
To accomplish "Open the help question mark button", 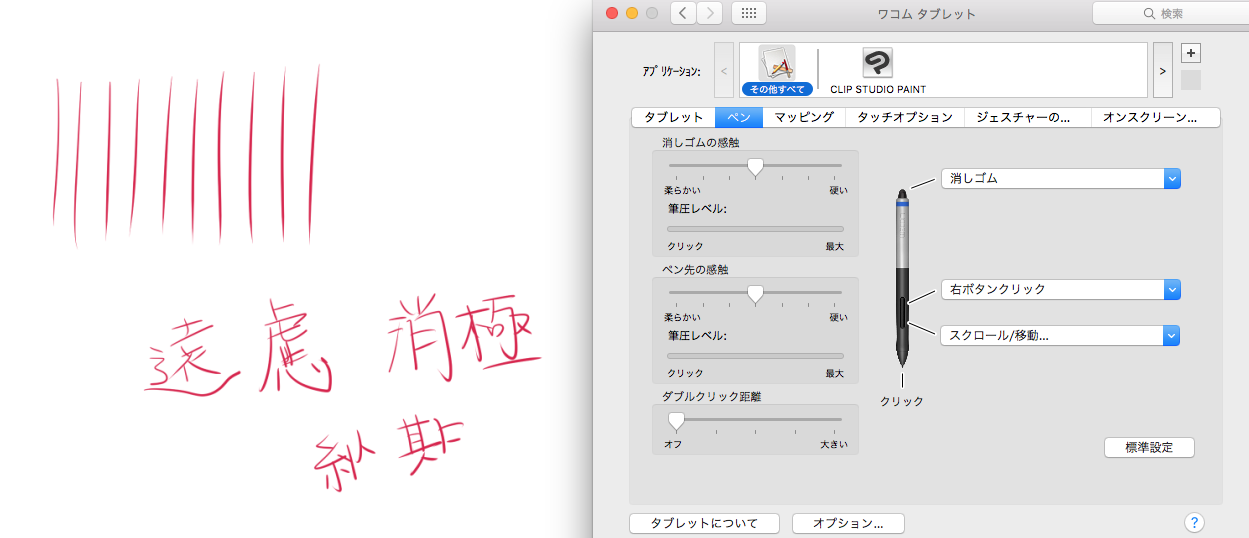I will click(1193, 522).
